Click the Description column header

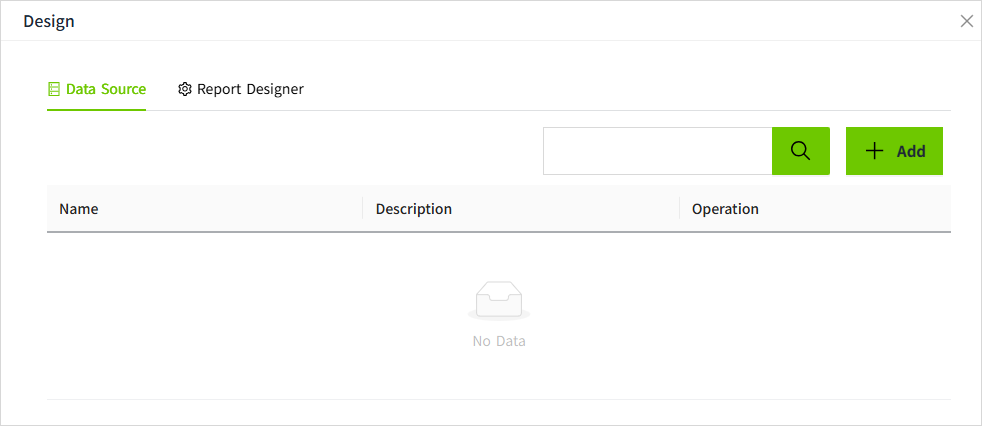tap(414, 209)
